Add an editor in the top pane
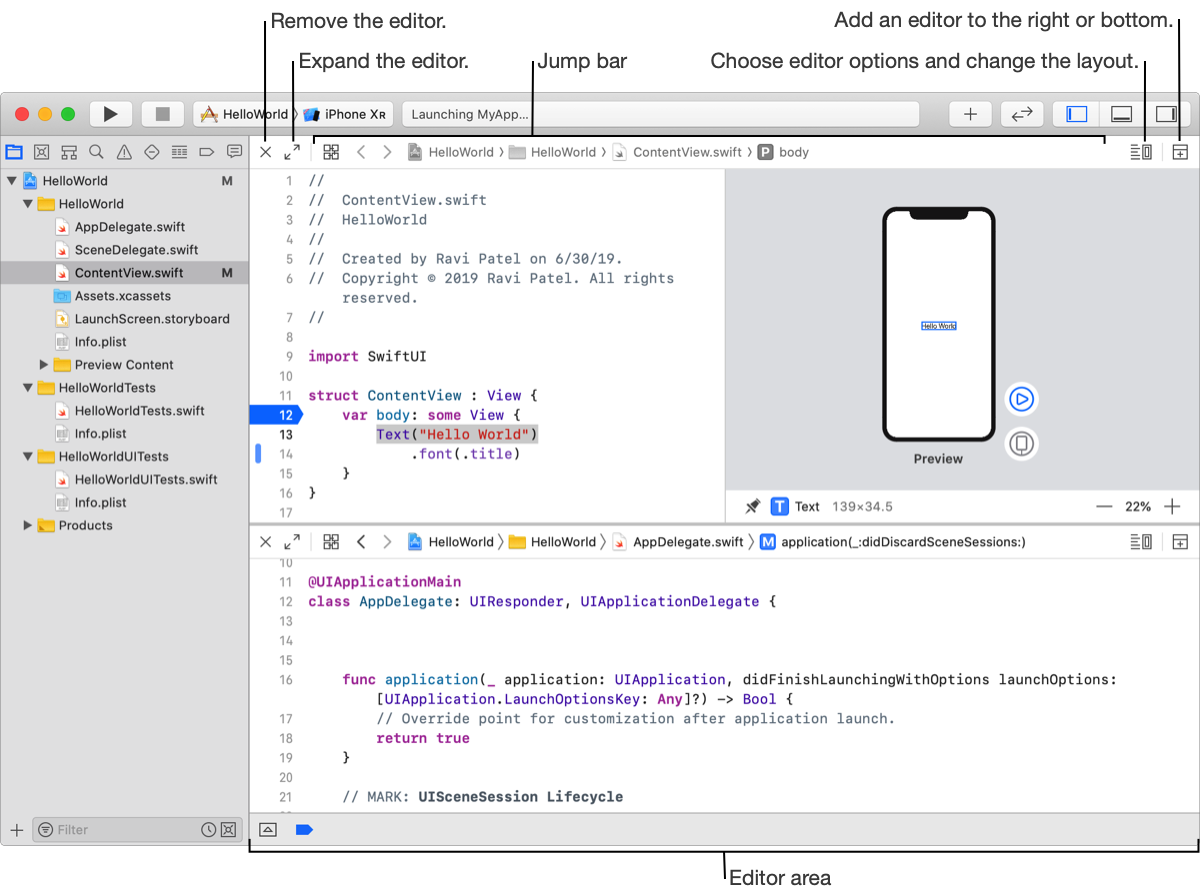 [1180, 152]
